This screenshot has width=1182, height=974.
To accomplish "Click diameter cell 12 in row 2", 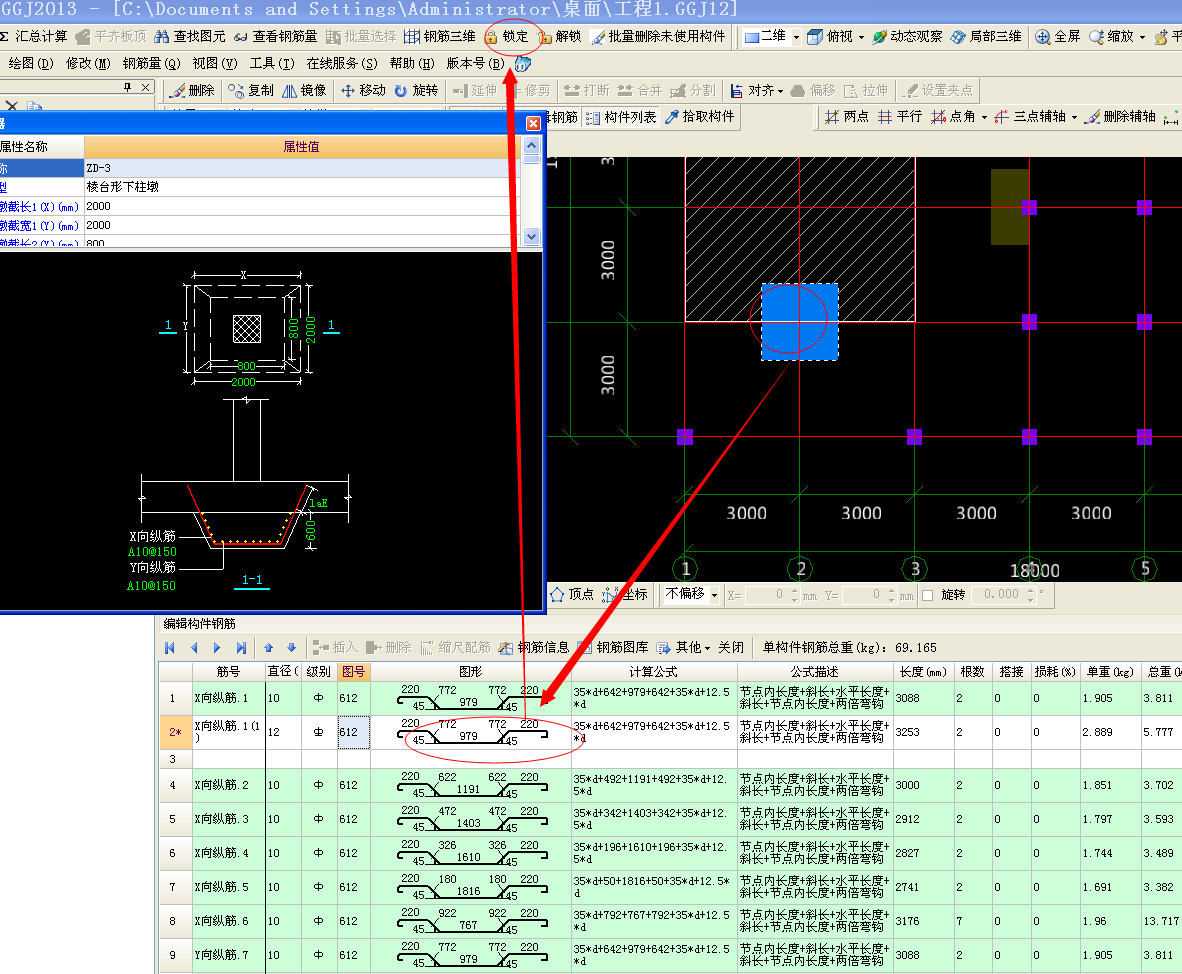I will click(x=283, y=732).
